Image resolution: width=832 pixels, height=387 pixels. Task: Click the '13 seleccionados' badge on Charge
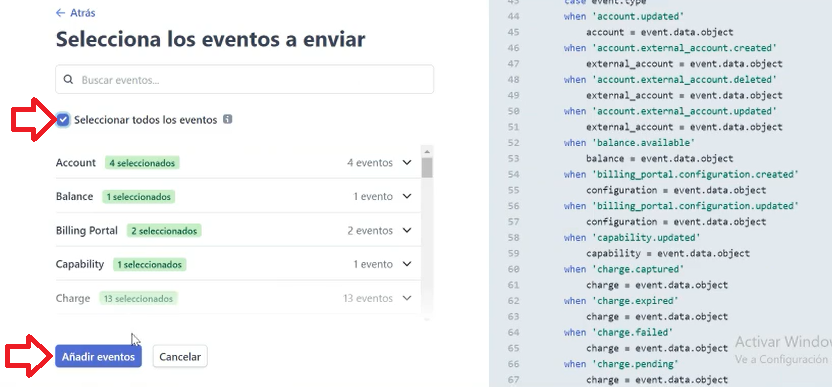click(138, 298)
